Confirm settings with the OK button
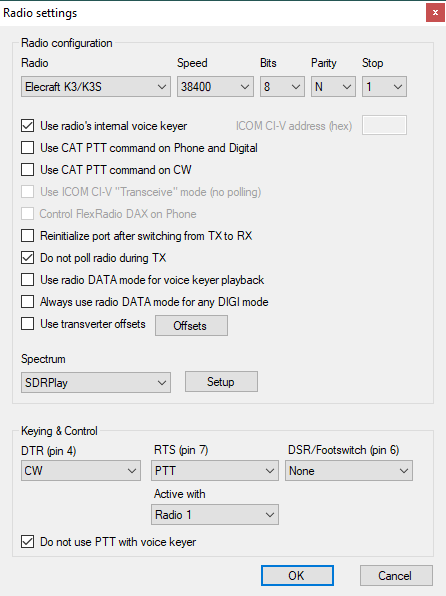Image resolution: width=446 pixels, height=596 pixels. [297, 575]
